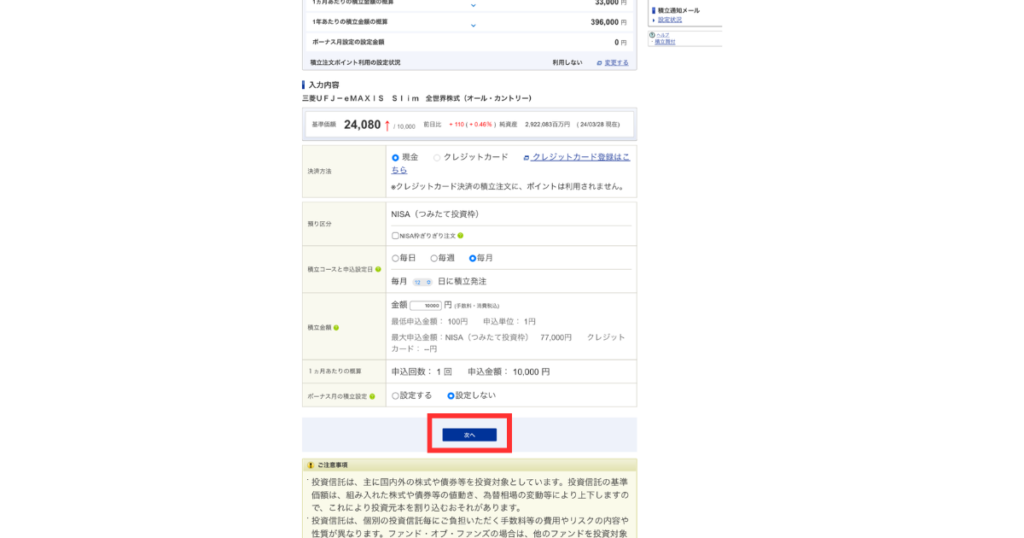Click the NISA（つみたて投資枠） account type text

[x=435, y=214]
